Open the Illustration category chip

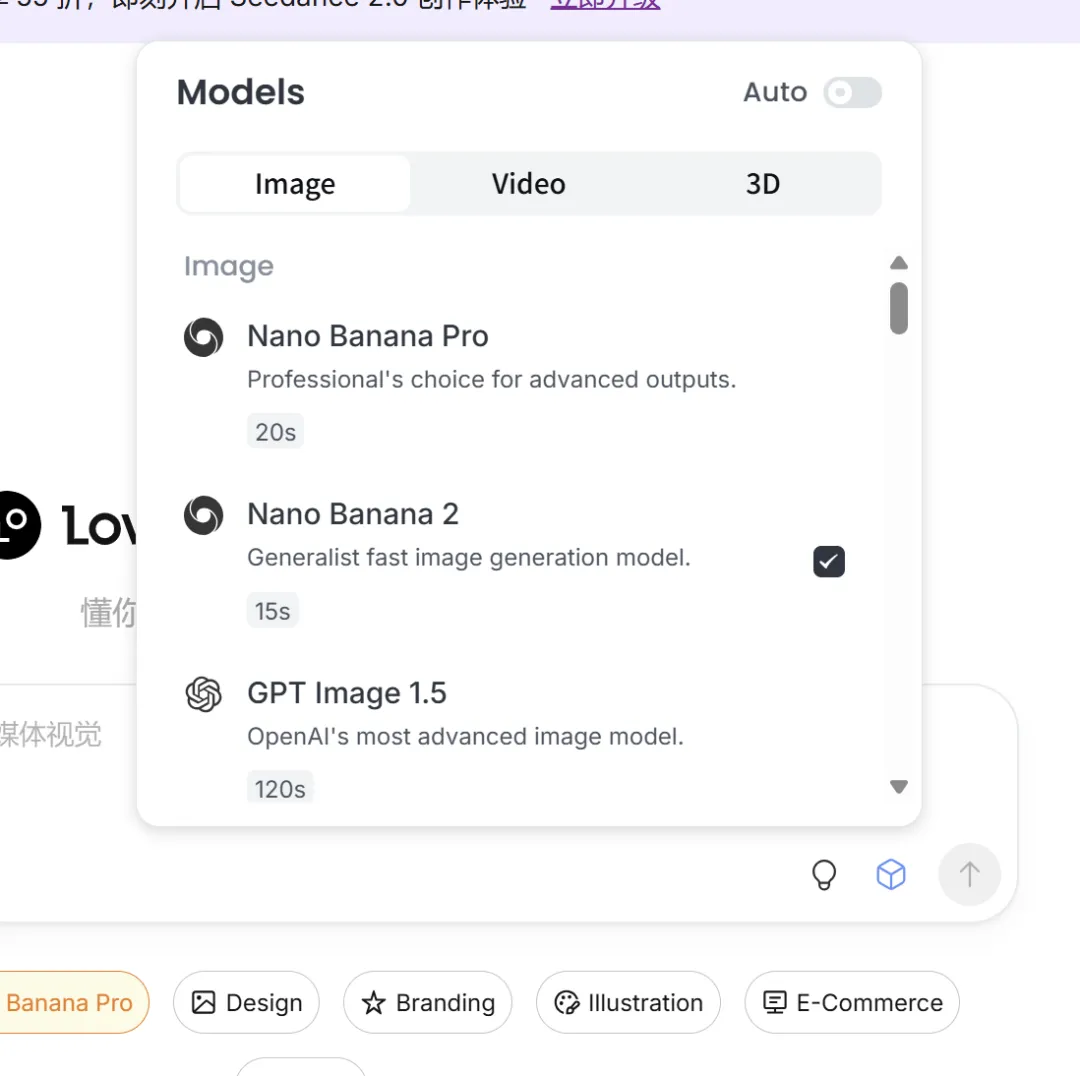628,1002
